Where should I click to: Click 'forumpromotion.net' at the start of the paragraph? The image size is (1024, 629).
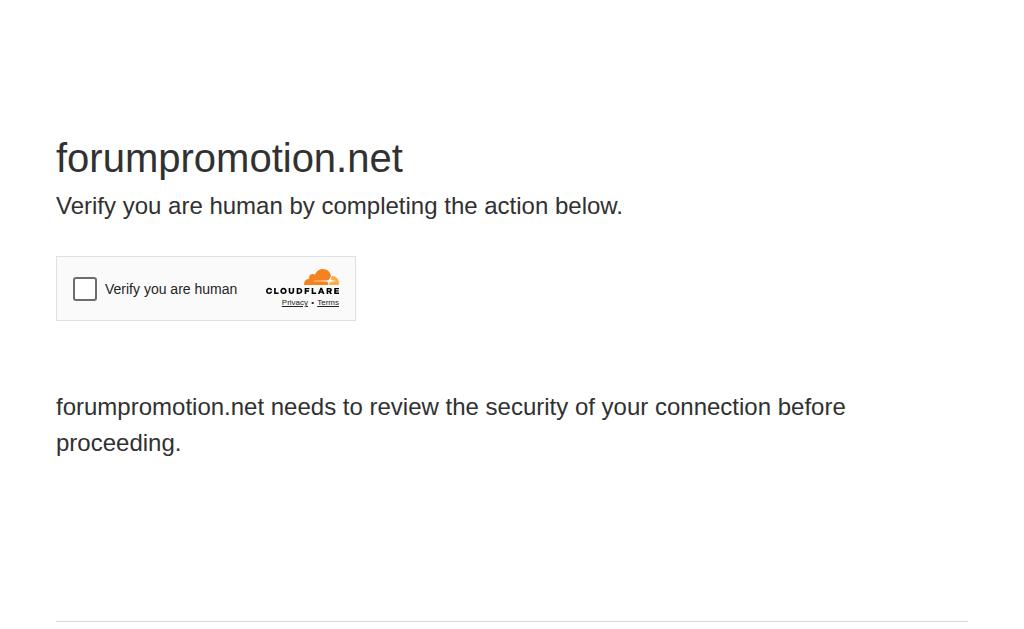(x=160, y=407)
